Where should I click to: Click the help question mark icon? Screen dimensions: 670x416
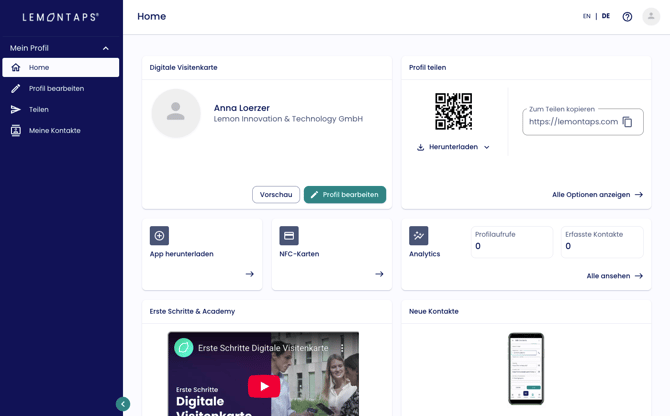point(627,17)
